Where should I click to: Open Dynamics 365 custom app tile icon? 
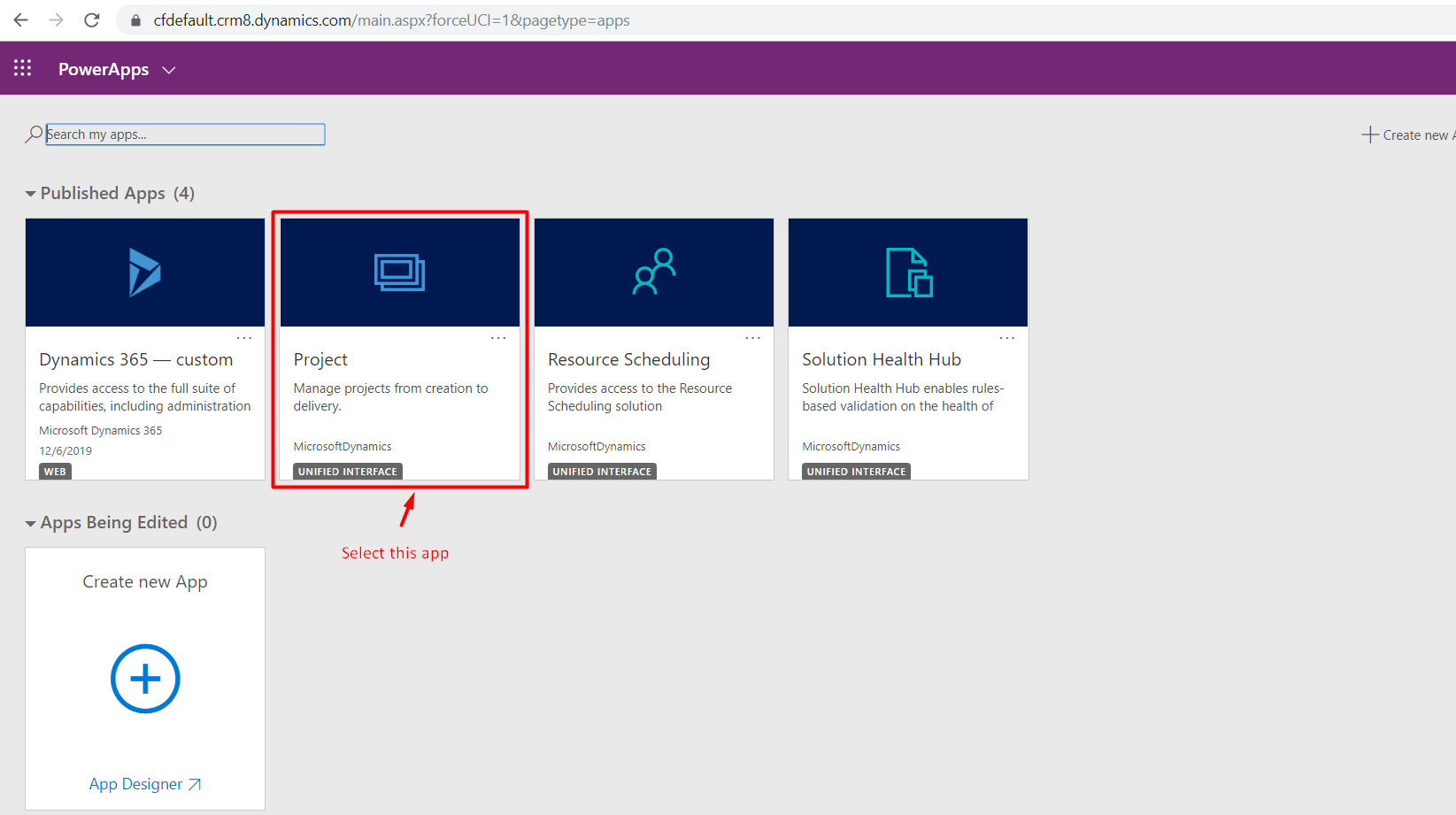tap(145, 273)
